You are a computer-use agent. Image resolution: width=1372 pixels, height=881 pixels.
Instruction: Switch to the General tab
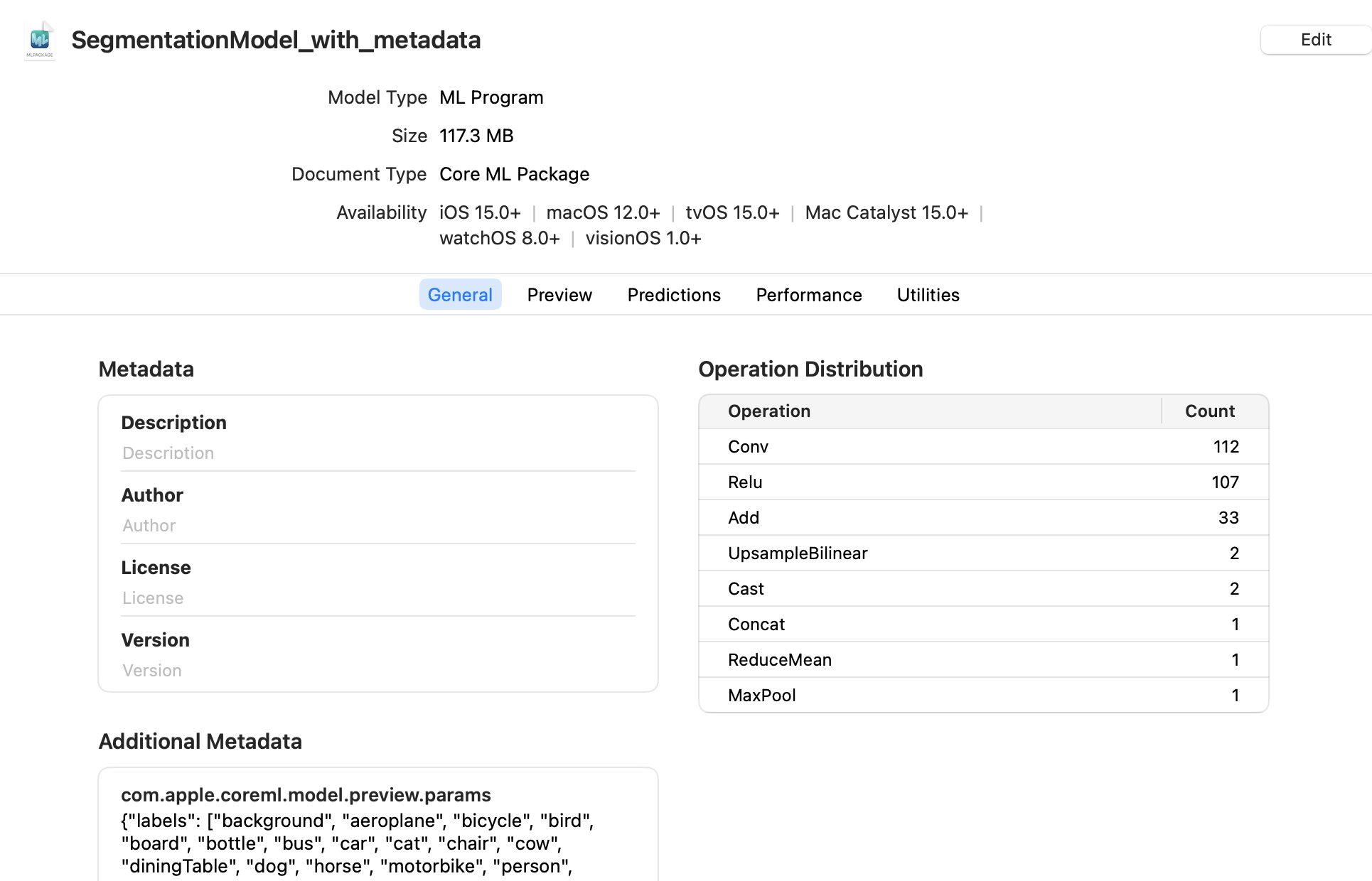(460, 295)
